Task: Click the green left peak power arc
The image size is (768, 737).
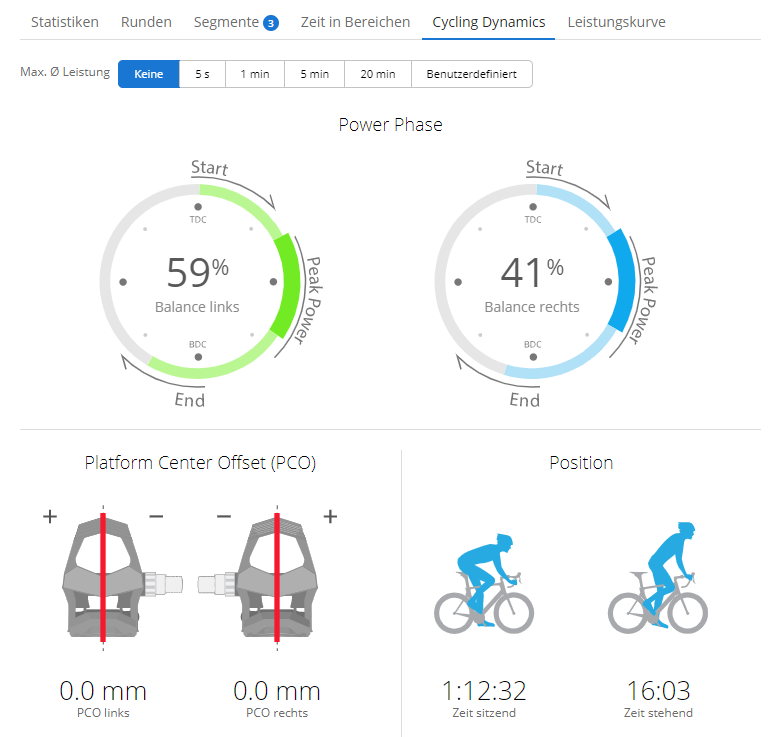Action: (x=288, y=285)
